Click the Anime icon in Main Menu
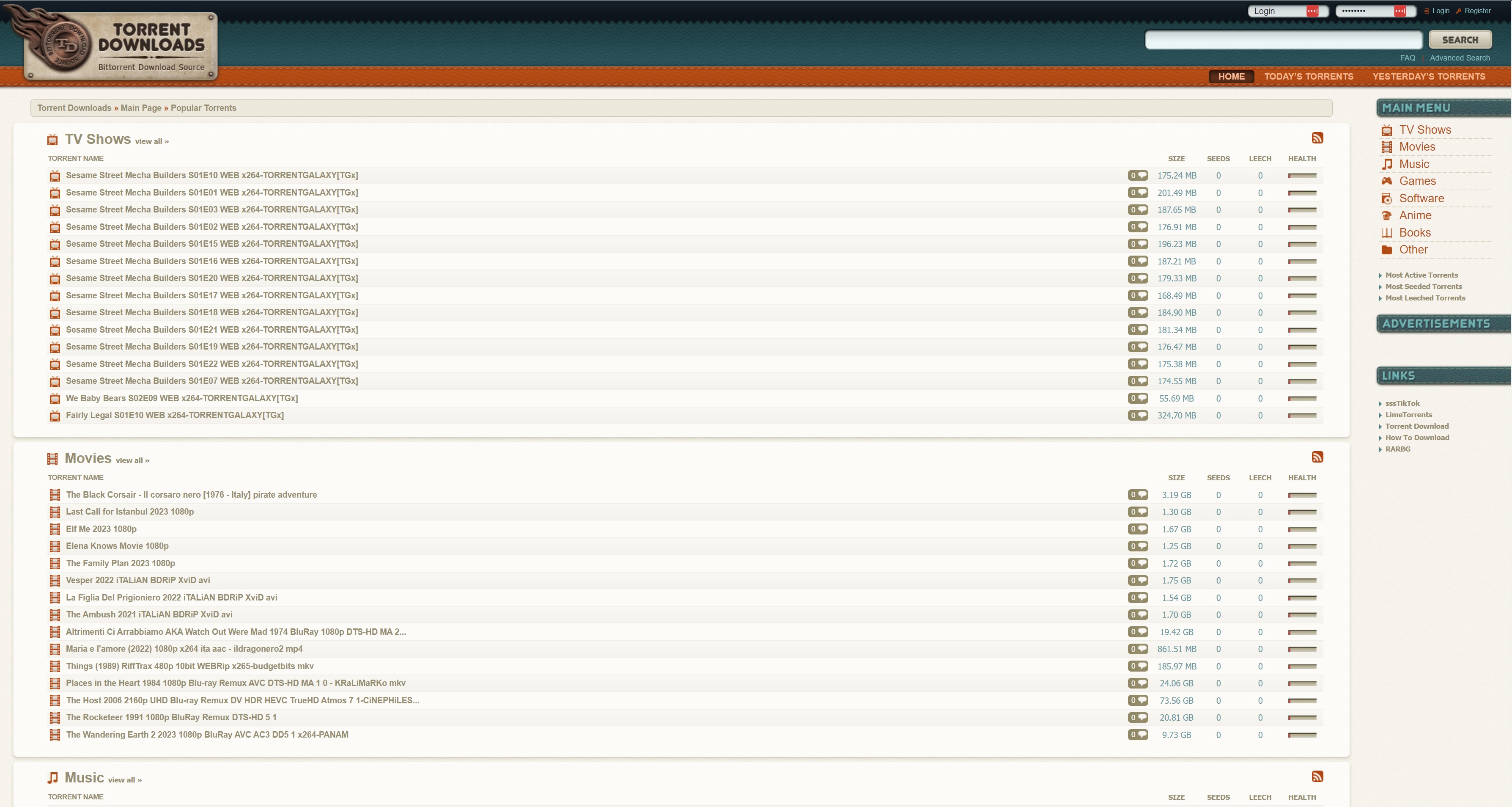Image resolution: width=1512 pixels, height=807 pixels. click(x=1386, y=215)
